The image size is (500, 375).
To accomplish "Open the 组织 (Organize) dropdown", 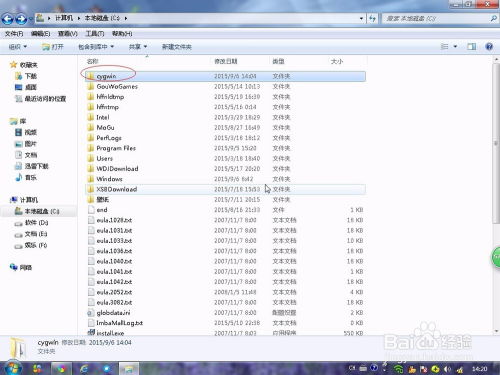I will click(18, 47).
